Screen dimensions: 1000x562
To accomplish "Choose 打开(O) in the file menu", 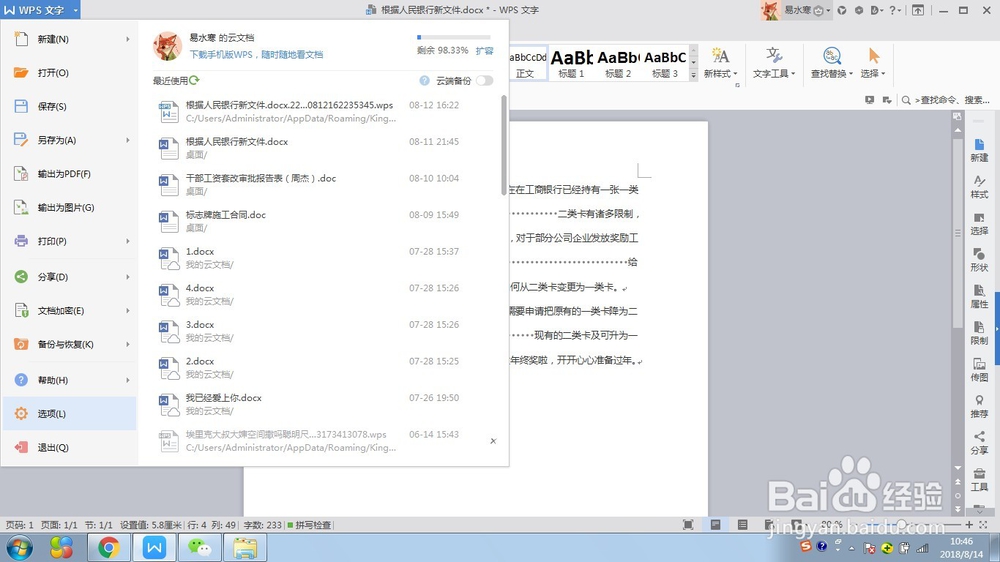I will [x=69, y=73].
